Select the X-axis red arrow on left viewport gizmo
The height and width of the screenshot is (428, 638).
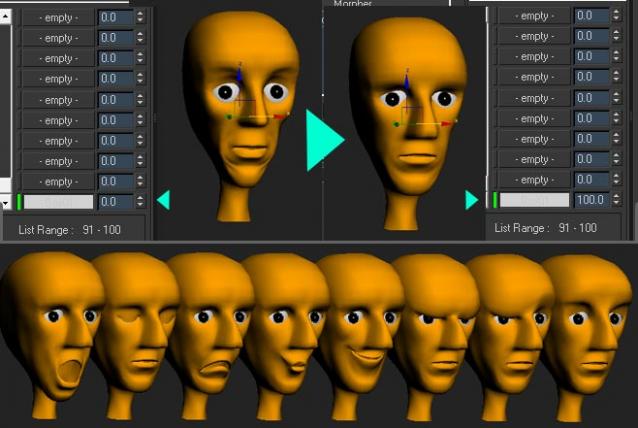click(279, 117)
